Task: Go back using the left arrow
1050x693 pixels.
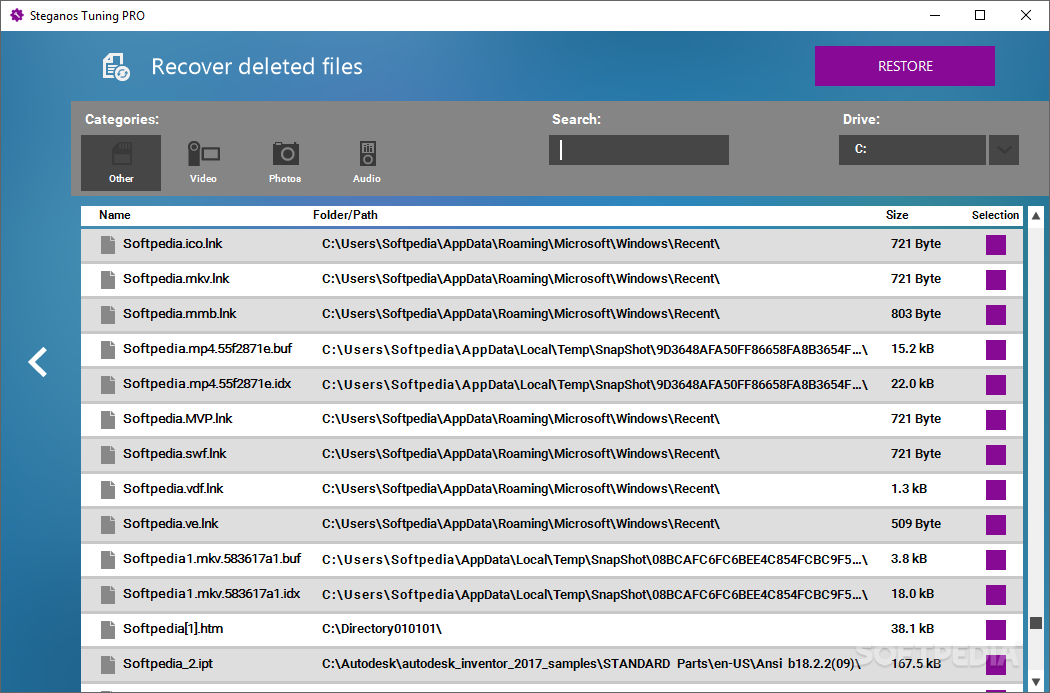Action: (38, 362)
